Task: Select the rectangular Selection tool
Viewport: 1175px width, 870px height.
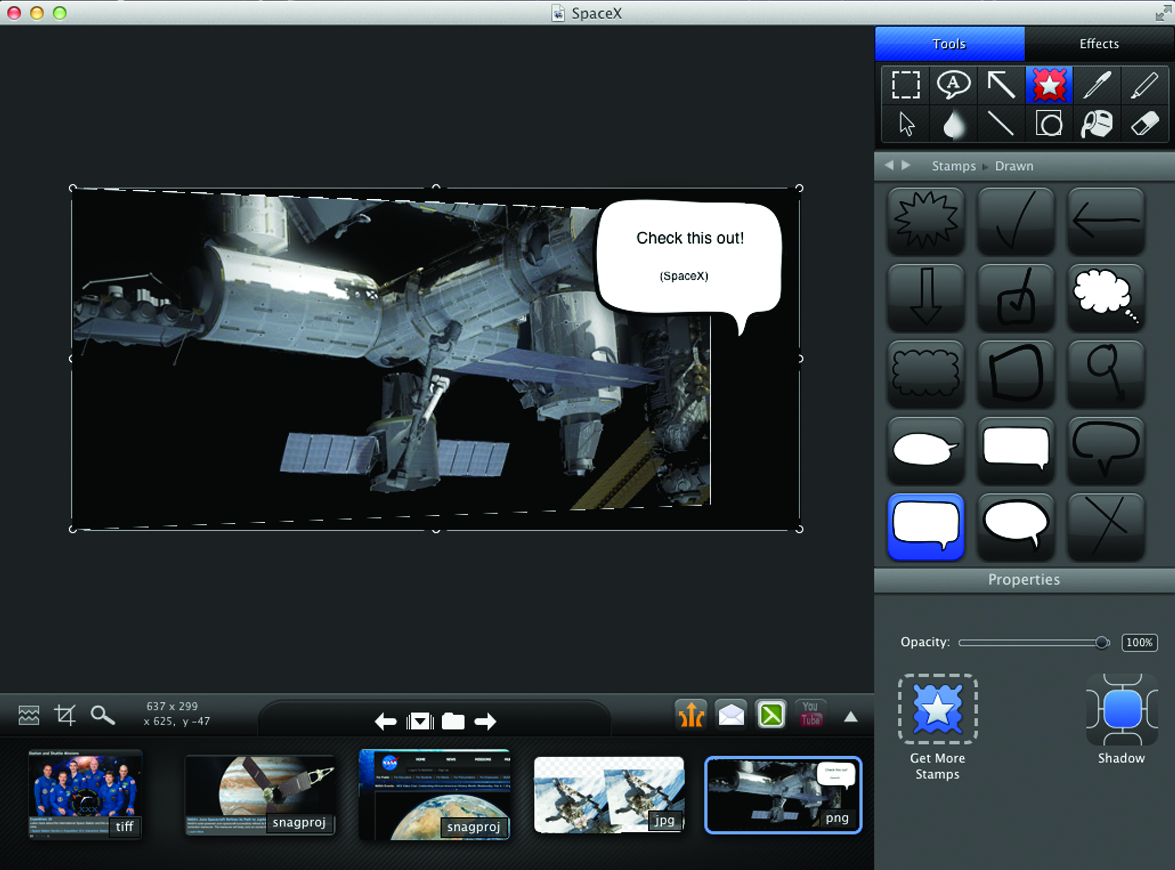Action: click(x=905, y=85)
